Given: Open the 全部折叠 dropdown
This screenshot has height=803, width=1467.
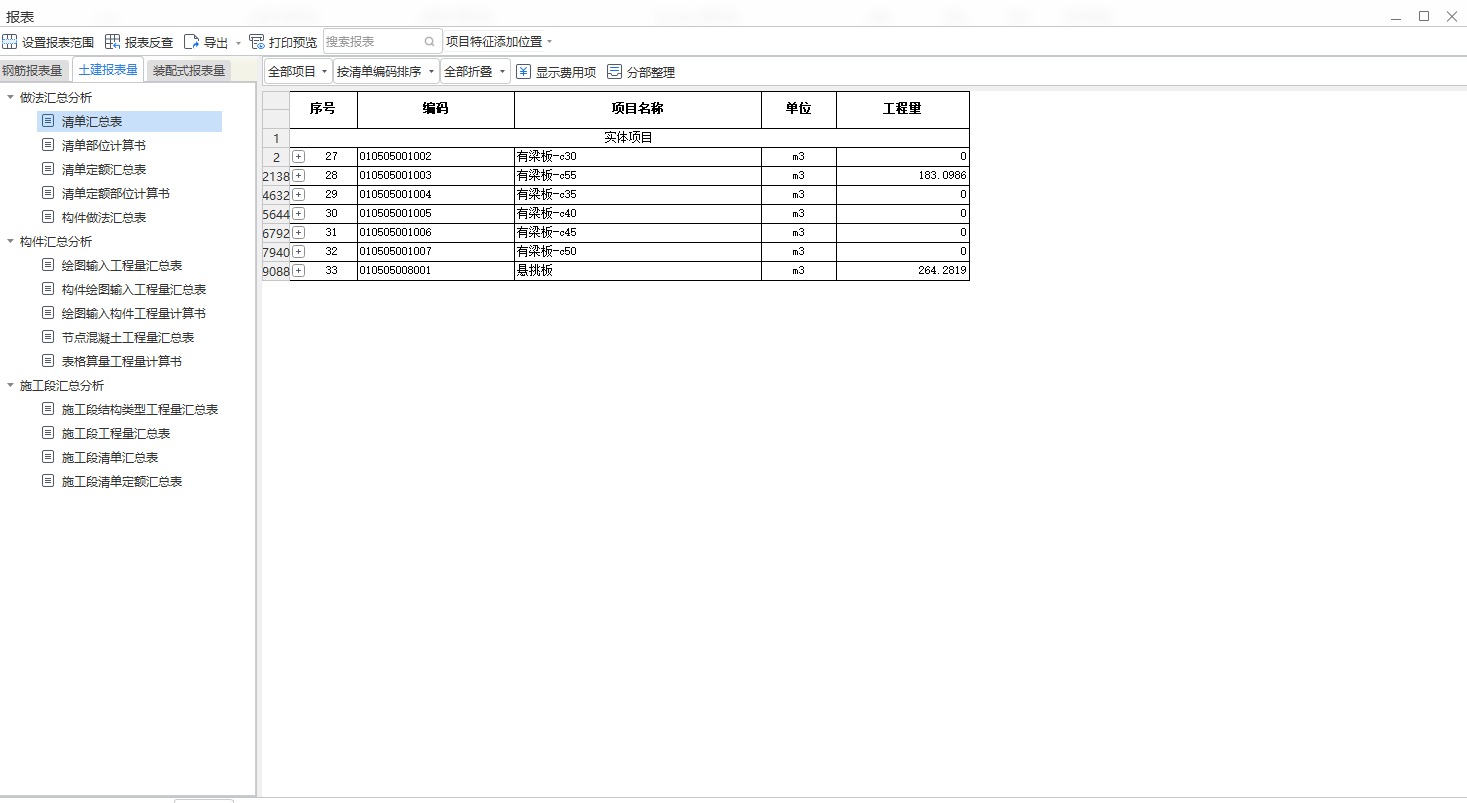Looking at the screenshot, I should pyautogui.click(x=475, y=72).
